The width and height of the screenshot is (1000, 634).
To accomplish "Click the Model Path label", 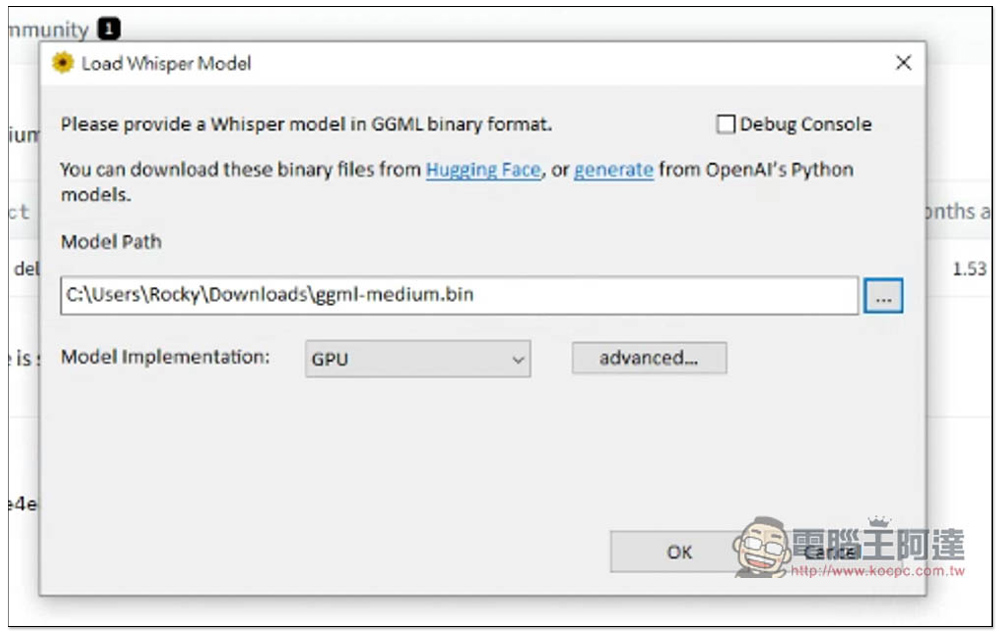I will coord(111,242).
